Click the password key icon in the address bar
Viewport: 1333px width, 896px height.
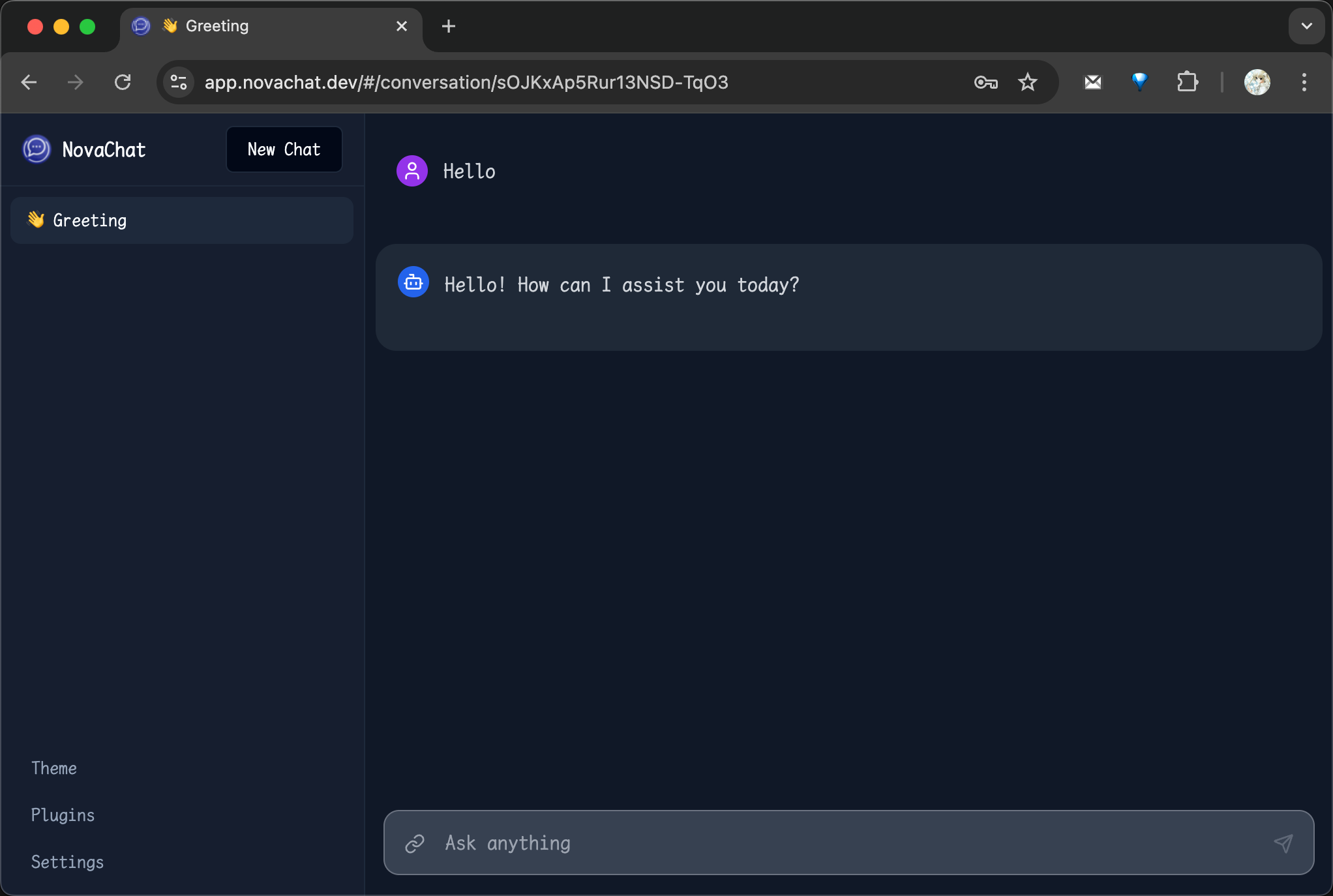986,82
